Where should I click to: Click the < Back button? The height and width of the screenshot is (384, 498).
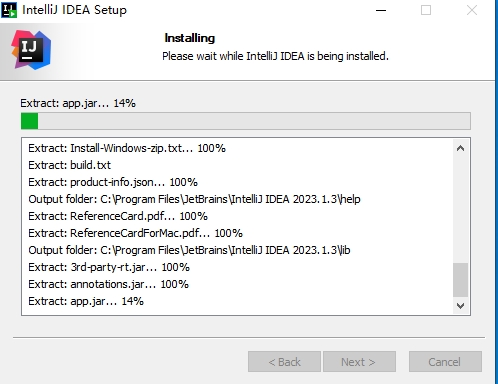284,362
